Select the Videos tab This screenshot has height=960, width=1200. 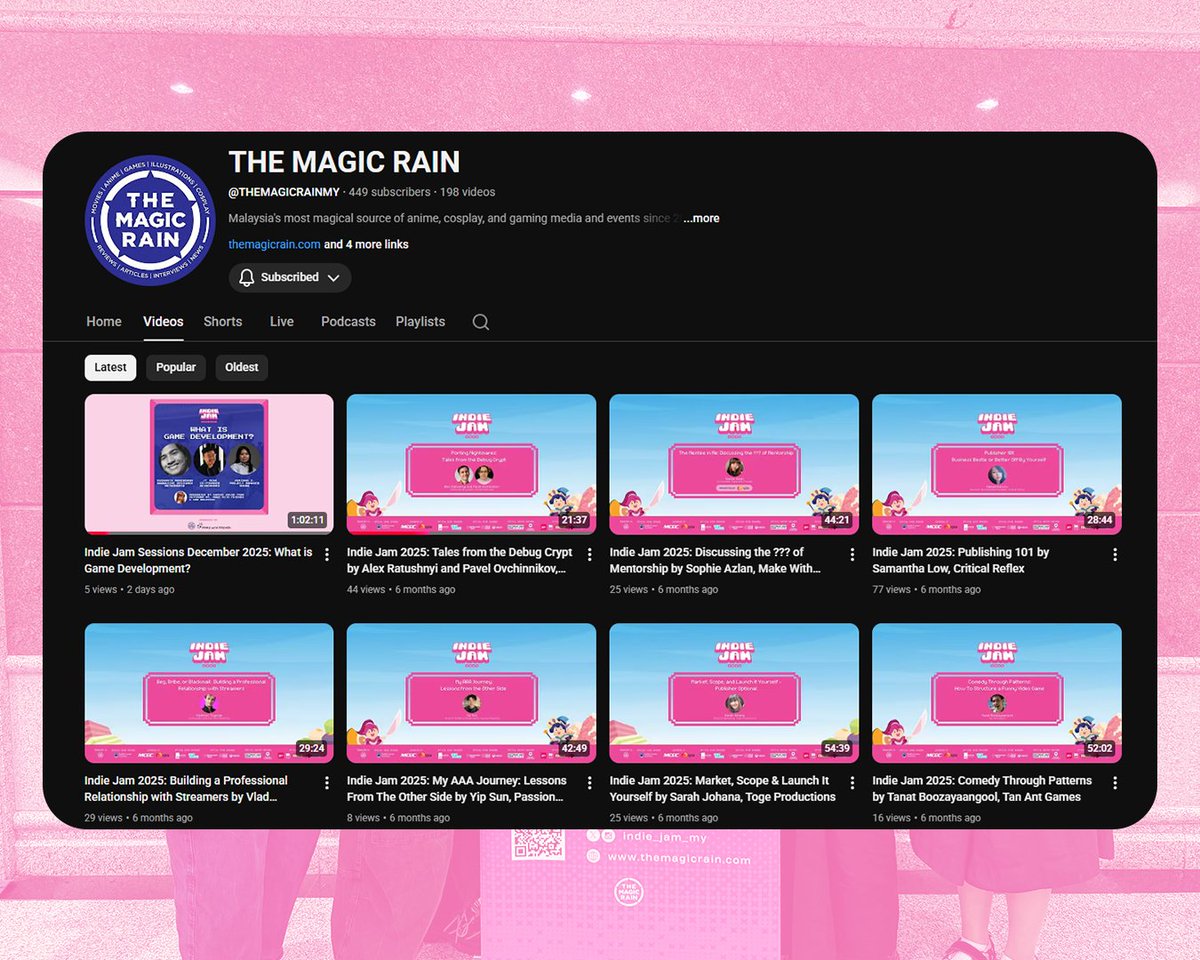pos(163,321)
